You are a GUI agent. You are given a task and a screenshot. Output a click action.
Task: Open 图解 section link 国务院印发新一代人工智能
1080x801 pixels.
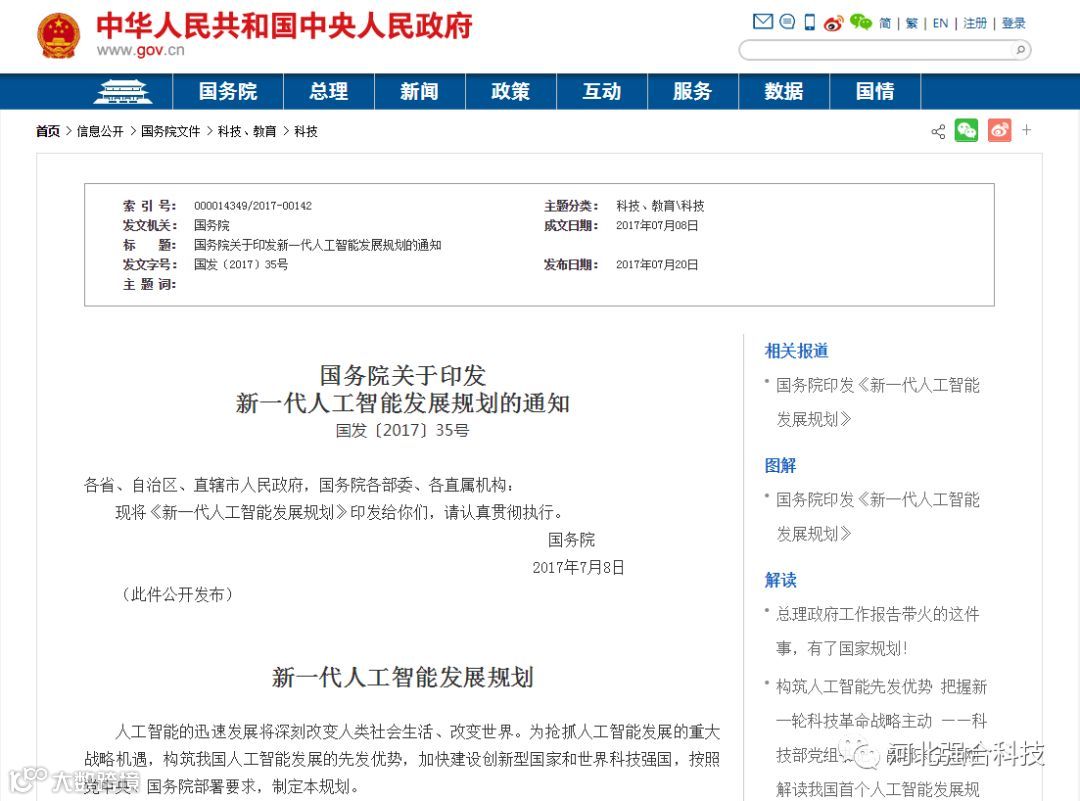[x=878, y=517]
